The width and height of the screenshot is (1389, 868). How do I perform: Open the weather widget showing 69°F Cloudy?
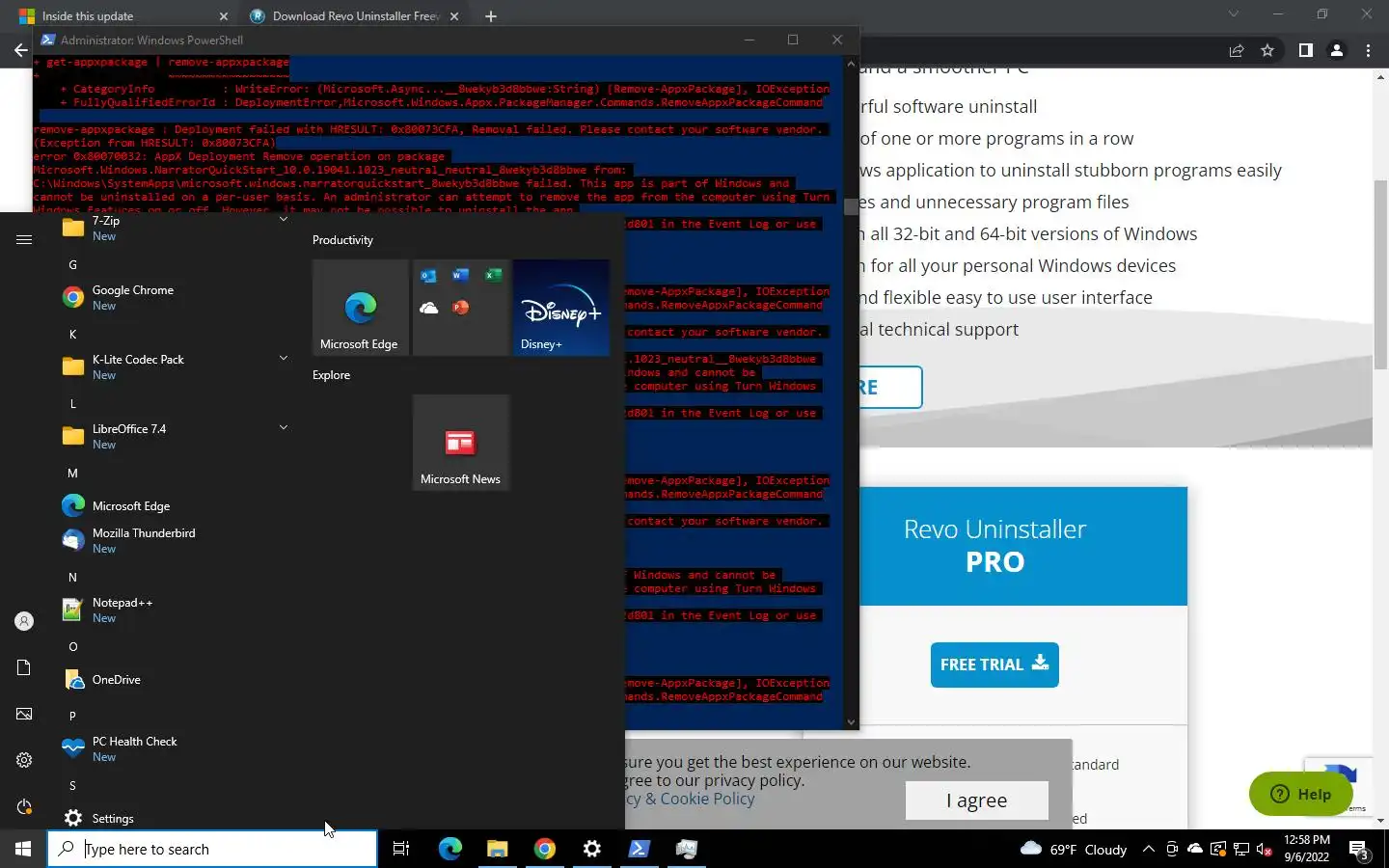(1074, 849)
